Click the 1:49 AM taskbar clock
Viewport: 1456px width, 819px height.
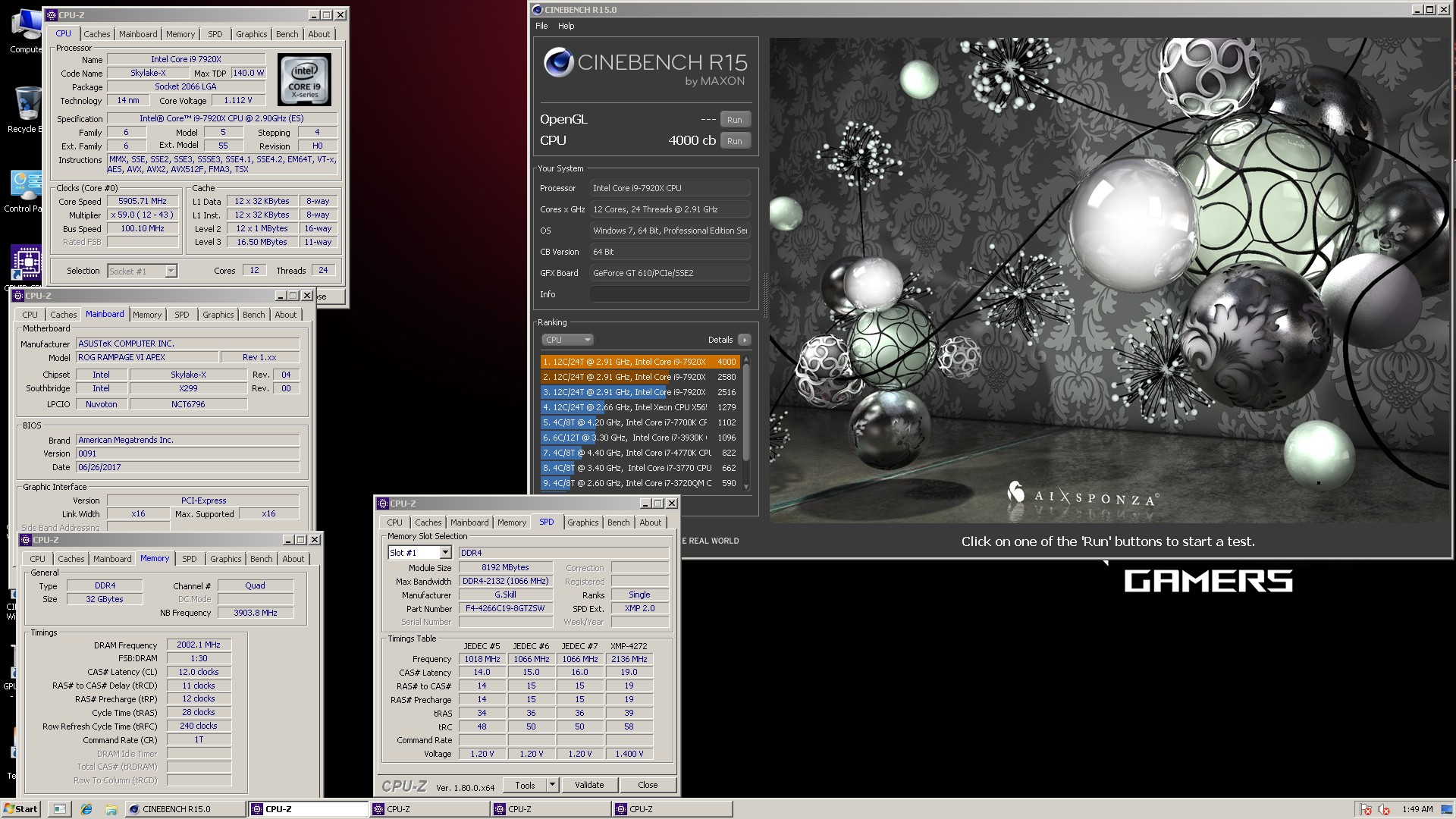pos(1417,809)
